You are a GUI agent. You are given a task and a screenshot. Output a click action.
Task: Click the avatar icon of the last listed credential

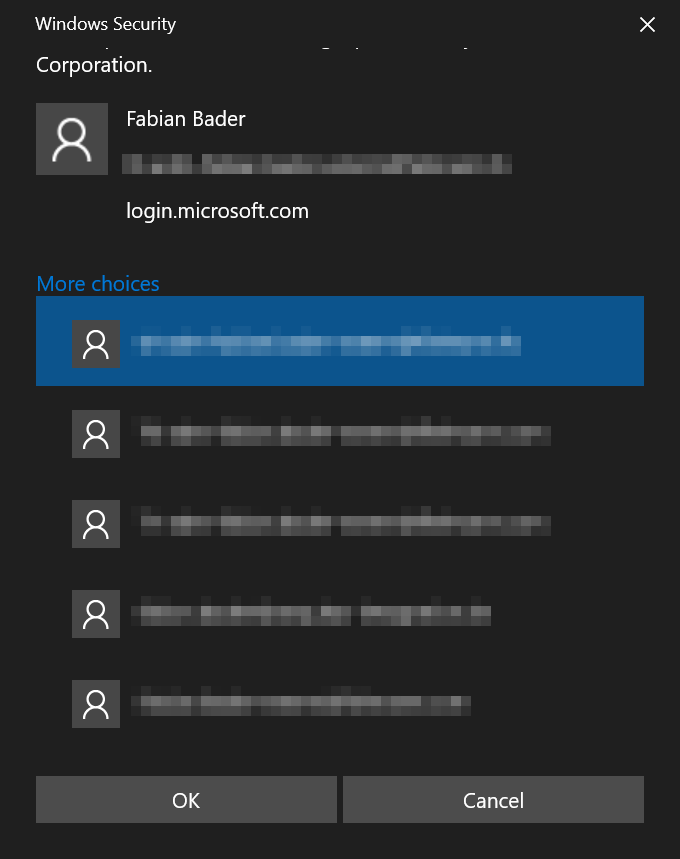(x=95, y=703)
